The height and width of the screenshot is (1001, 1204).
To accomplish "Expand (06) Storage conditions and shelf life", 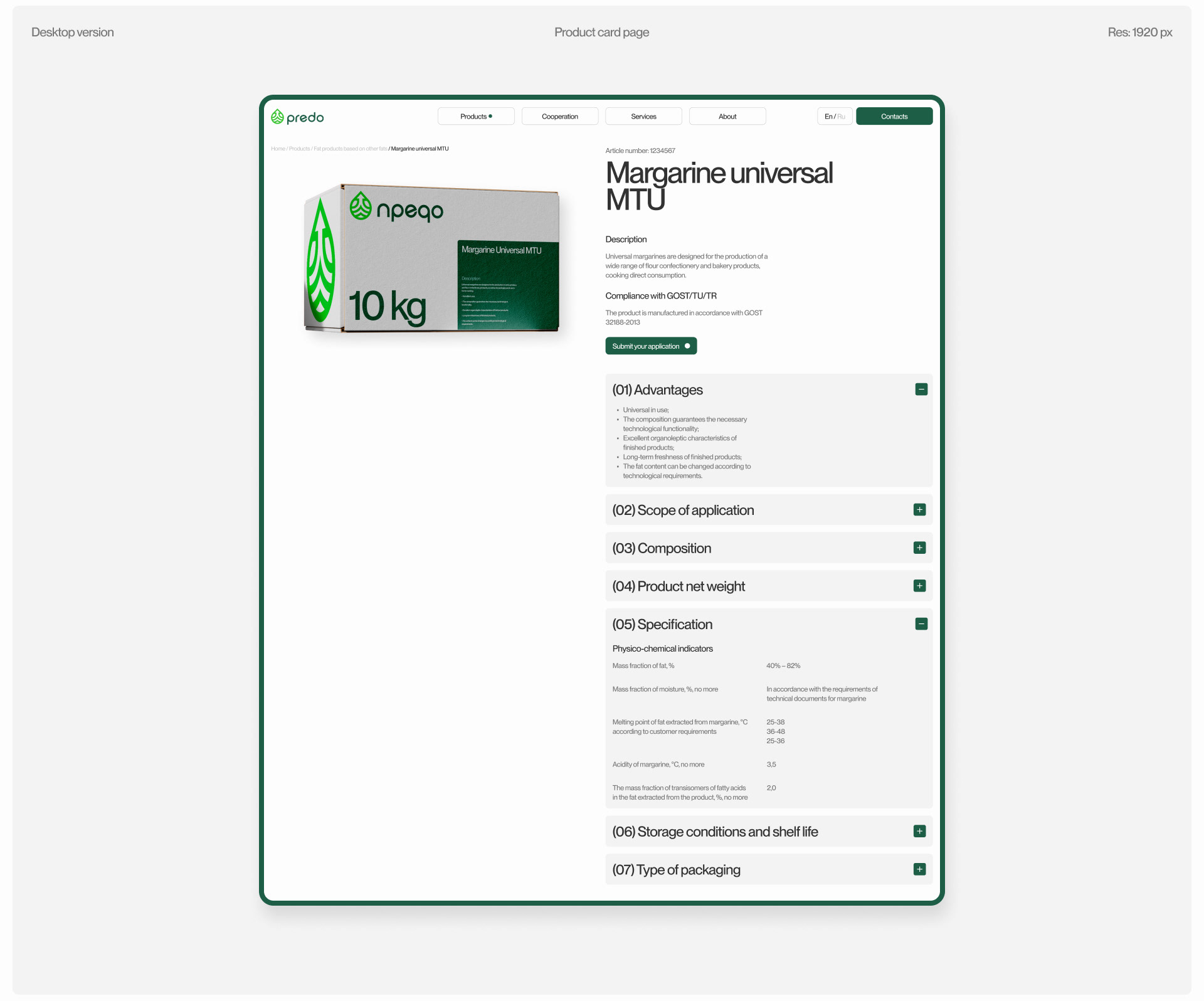I will pyautogui.click(x=715, y=832).
